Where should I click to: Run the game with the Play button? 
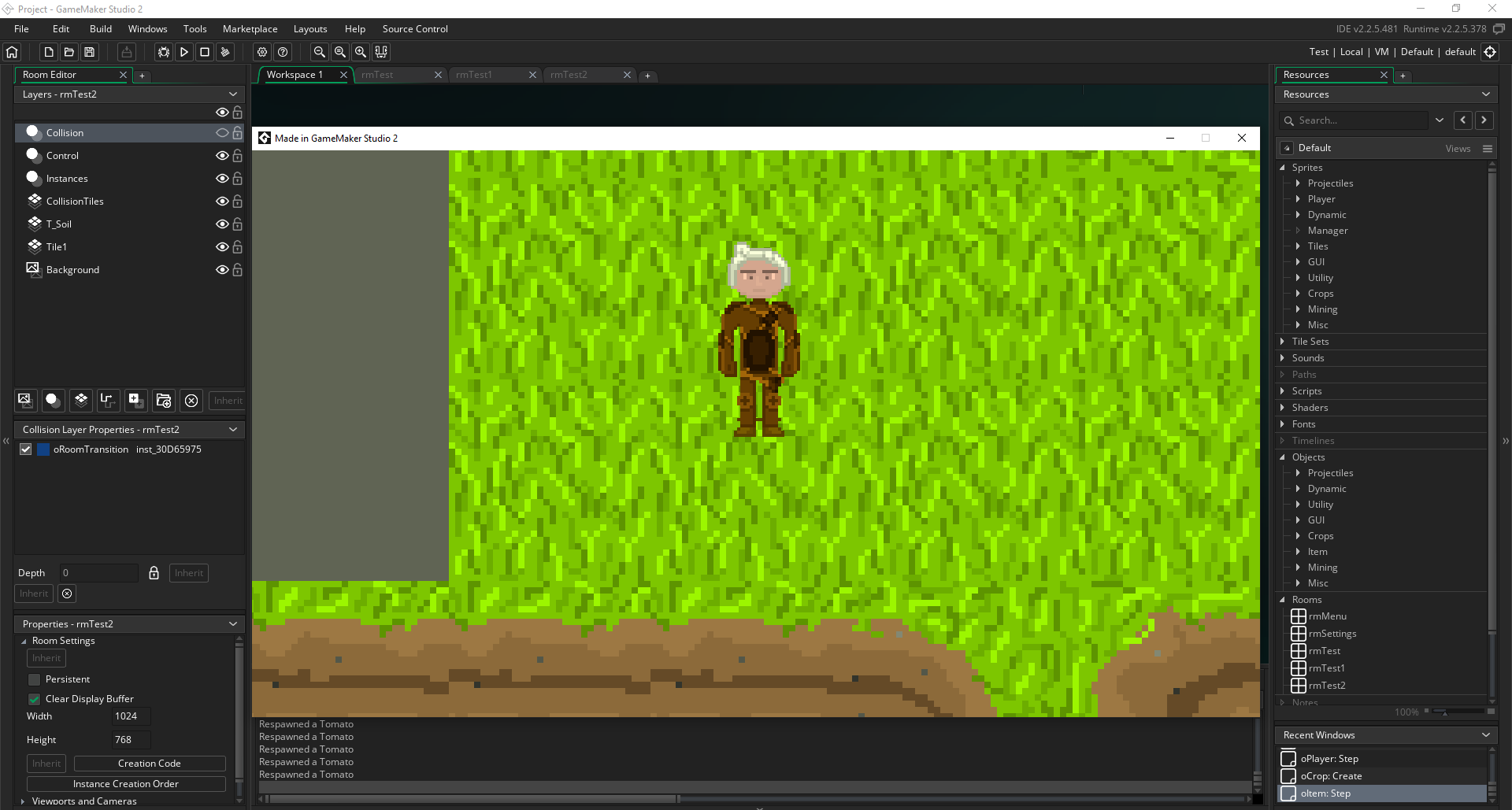click(x=184, y=52)
